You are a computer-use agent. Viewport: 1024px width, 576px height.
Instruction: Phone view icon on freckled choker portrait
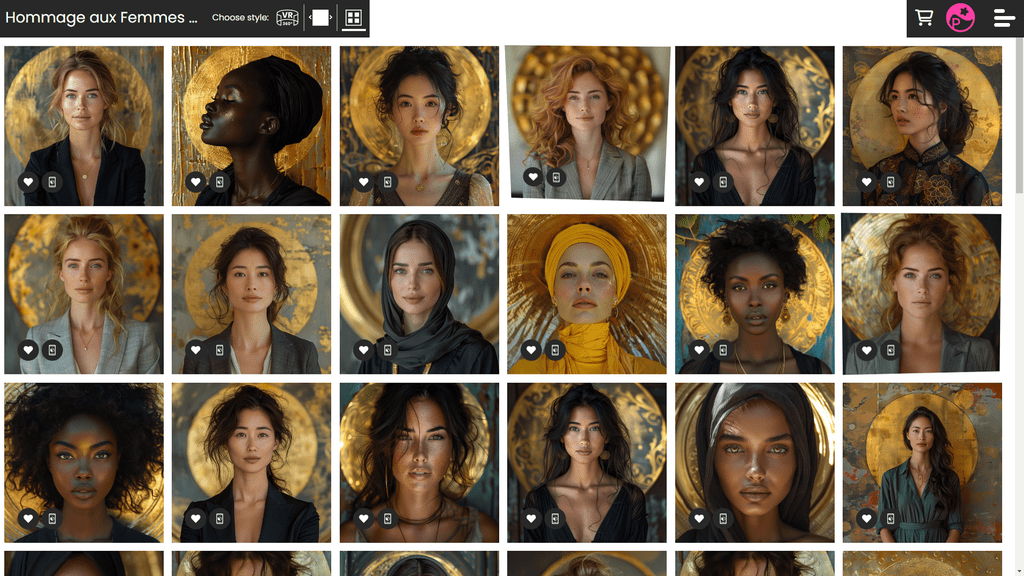click(x=388, y=519)
